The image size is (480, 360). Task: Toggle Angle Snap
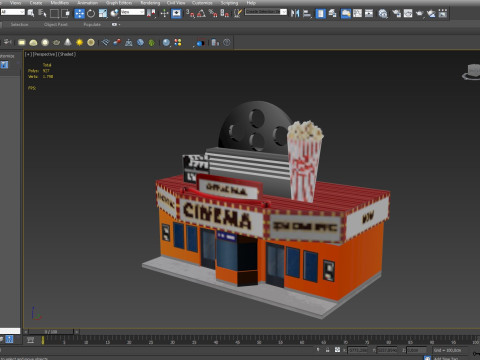click(202, 13)
